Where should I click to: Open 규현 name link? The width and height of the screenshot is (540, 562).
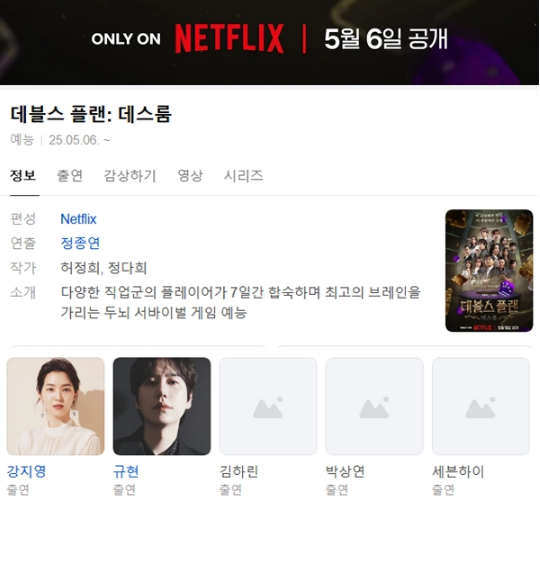tap(126, 472)
